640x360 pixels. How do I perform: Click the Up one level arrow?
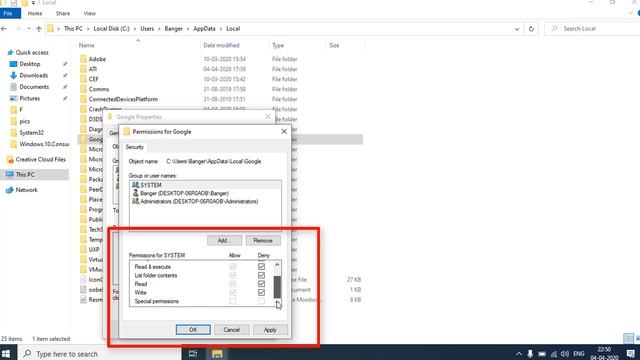39,29
